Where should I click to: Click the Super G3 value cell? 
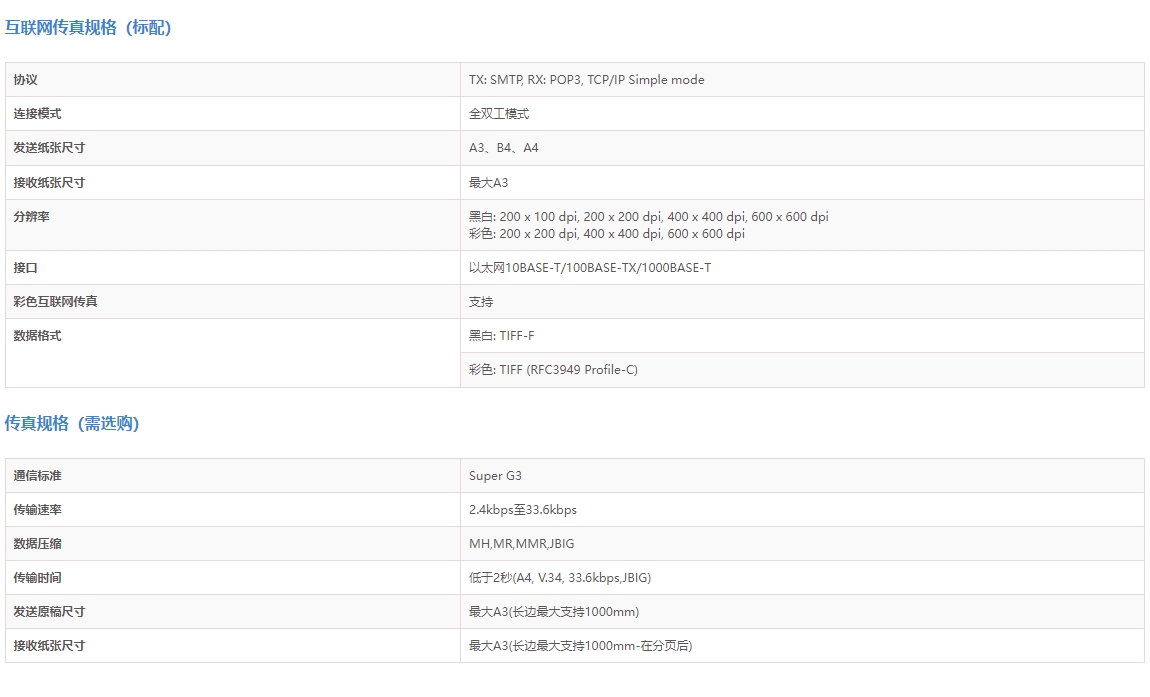(x=495, y=476)
